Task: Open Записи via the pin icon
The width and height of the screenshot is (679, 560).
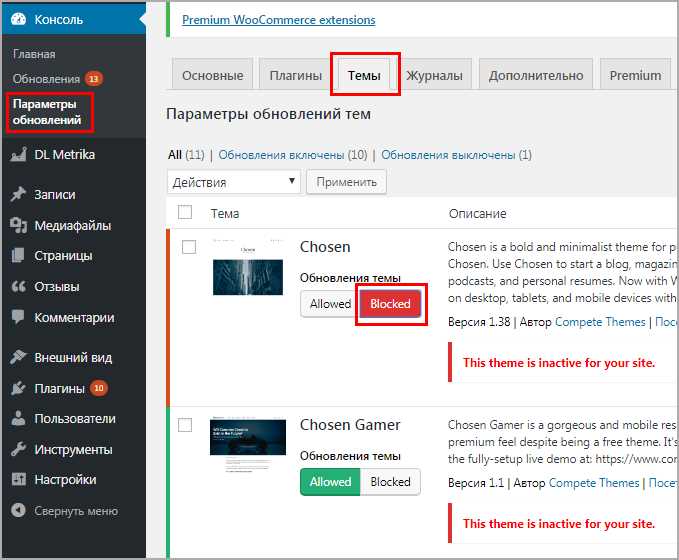Action: click(x=18, y=194)
